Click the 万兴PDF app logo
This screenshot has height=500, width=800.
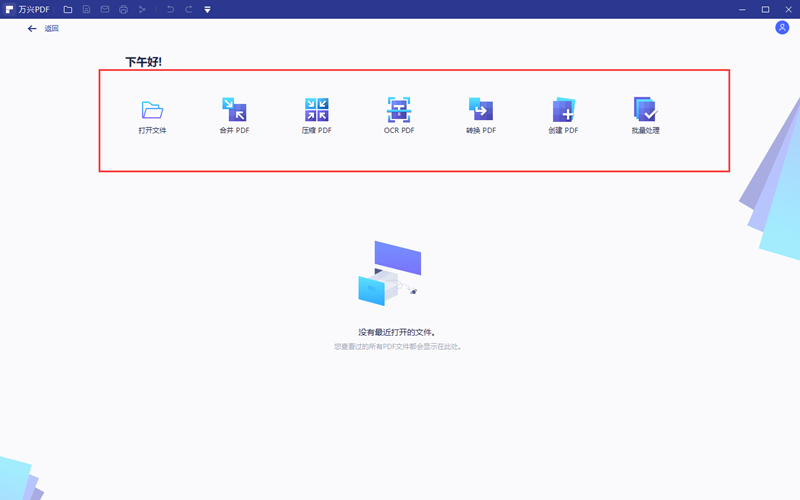pos(9,9)
